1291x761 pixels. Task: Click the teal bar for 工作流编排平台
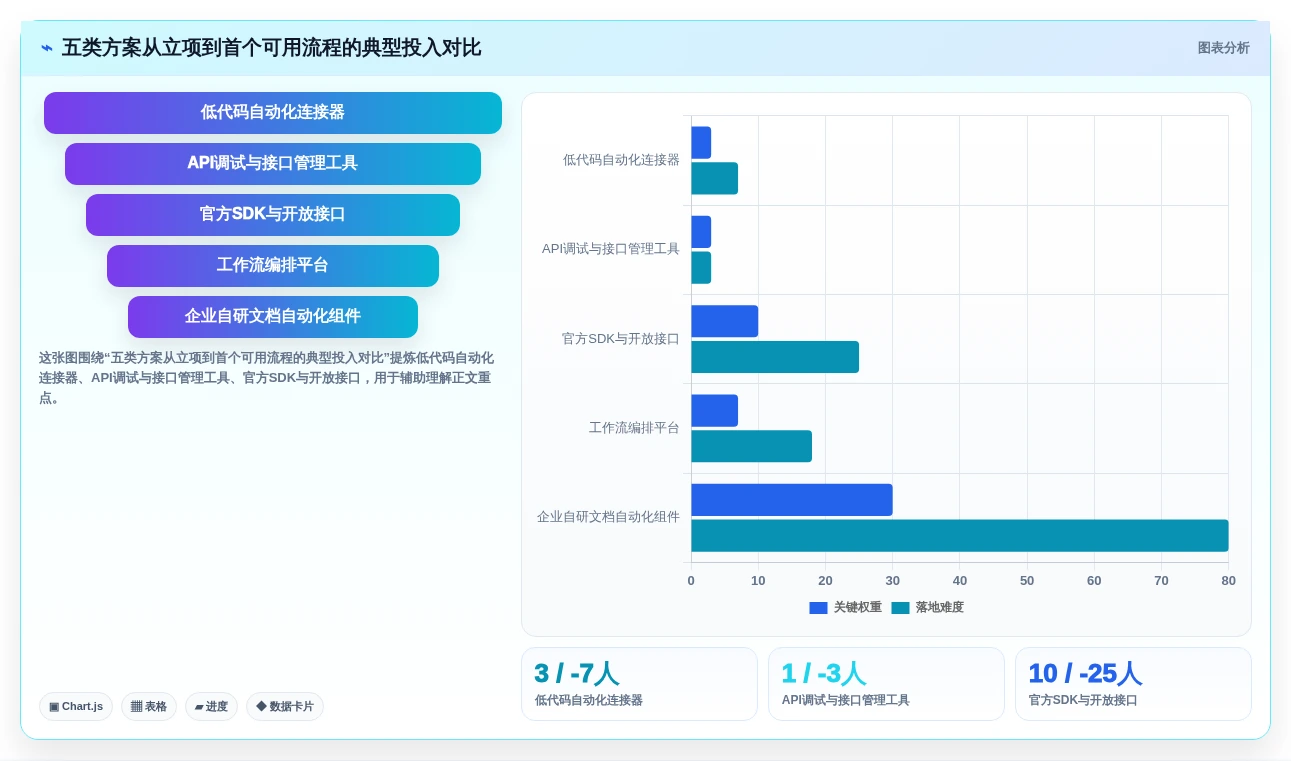tap(751, 447)
